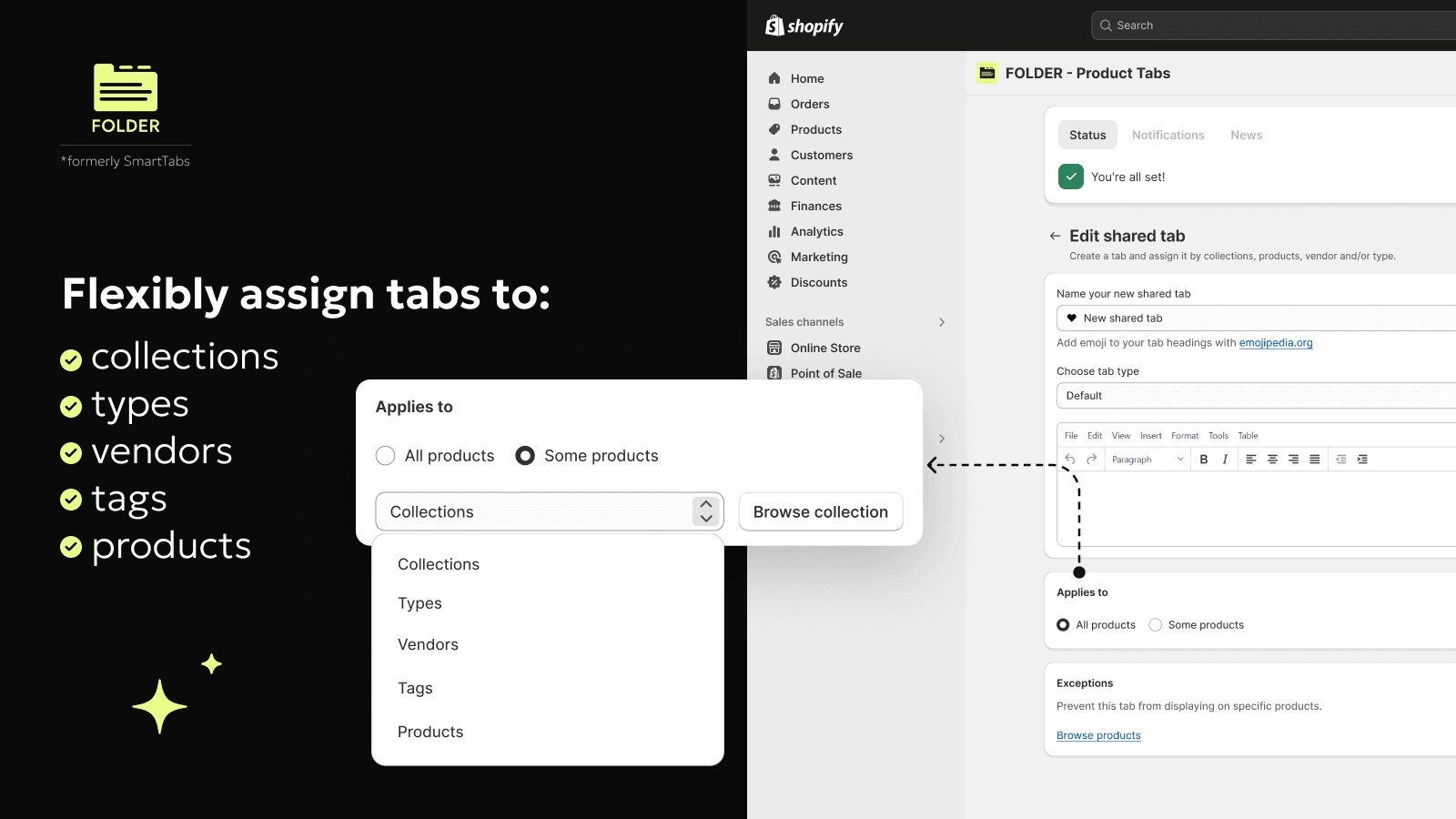Open the editor File menu
This screenshot has height=819, width=1456.
[1071, 436]
